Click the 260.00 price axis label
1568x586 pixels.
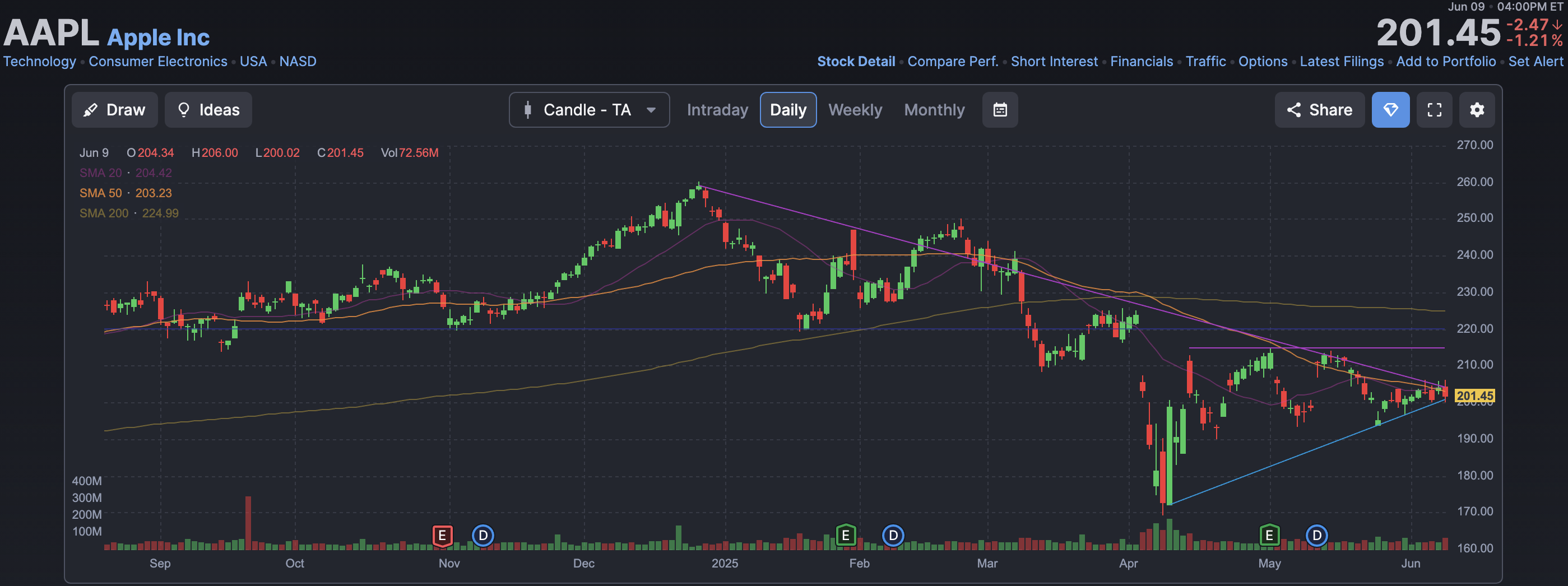pos(1474,182)
